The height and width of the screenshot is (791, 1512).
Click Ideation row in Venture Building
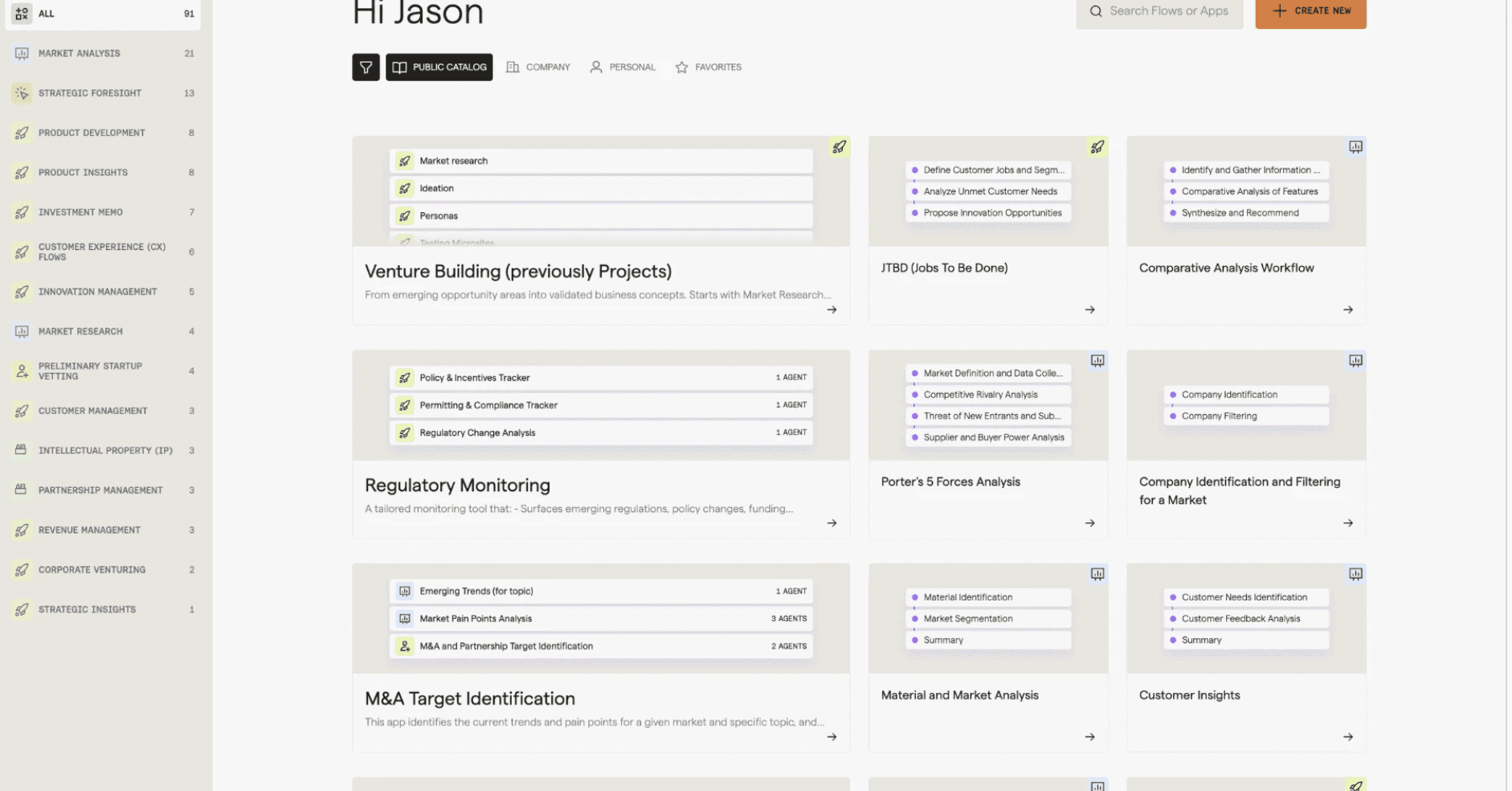pyautogui.click(x=601, y=188)
